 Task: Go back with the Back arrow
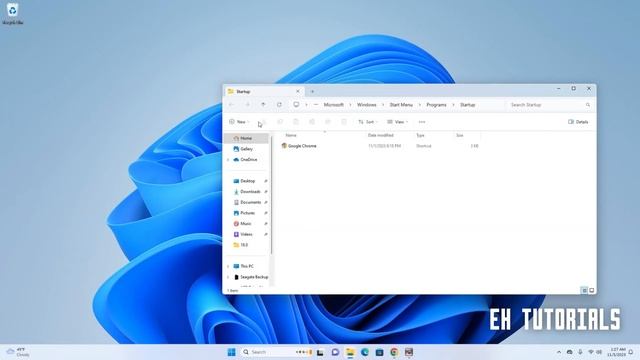[231, 104]
